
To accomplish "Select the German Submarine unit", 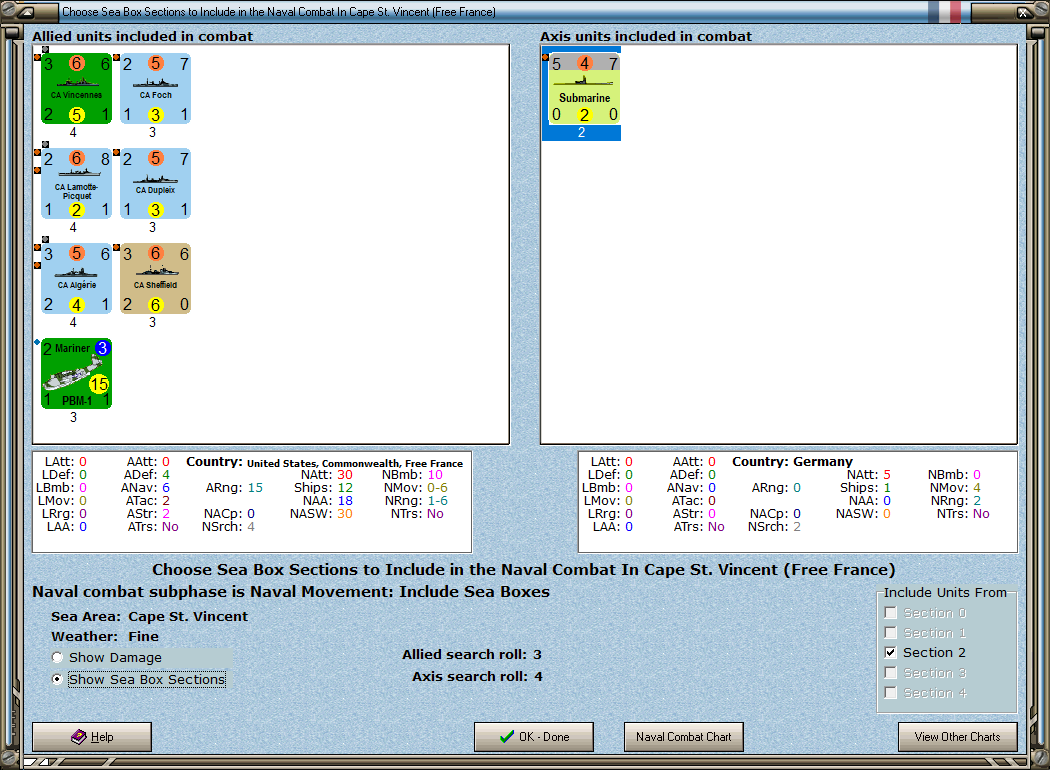I will tap(584, 89).
